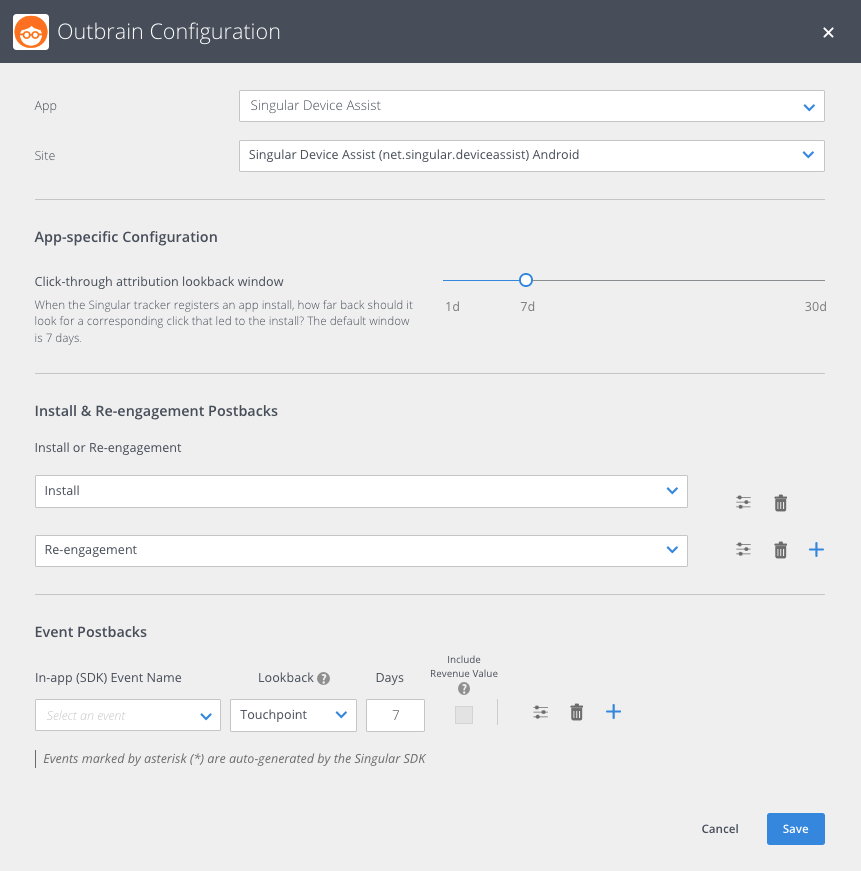
Task: Close the Outbrain Configuration dialog
Action: (x=828, y=33)
